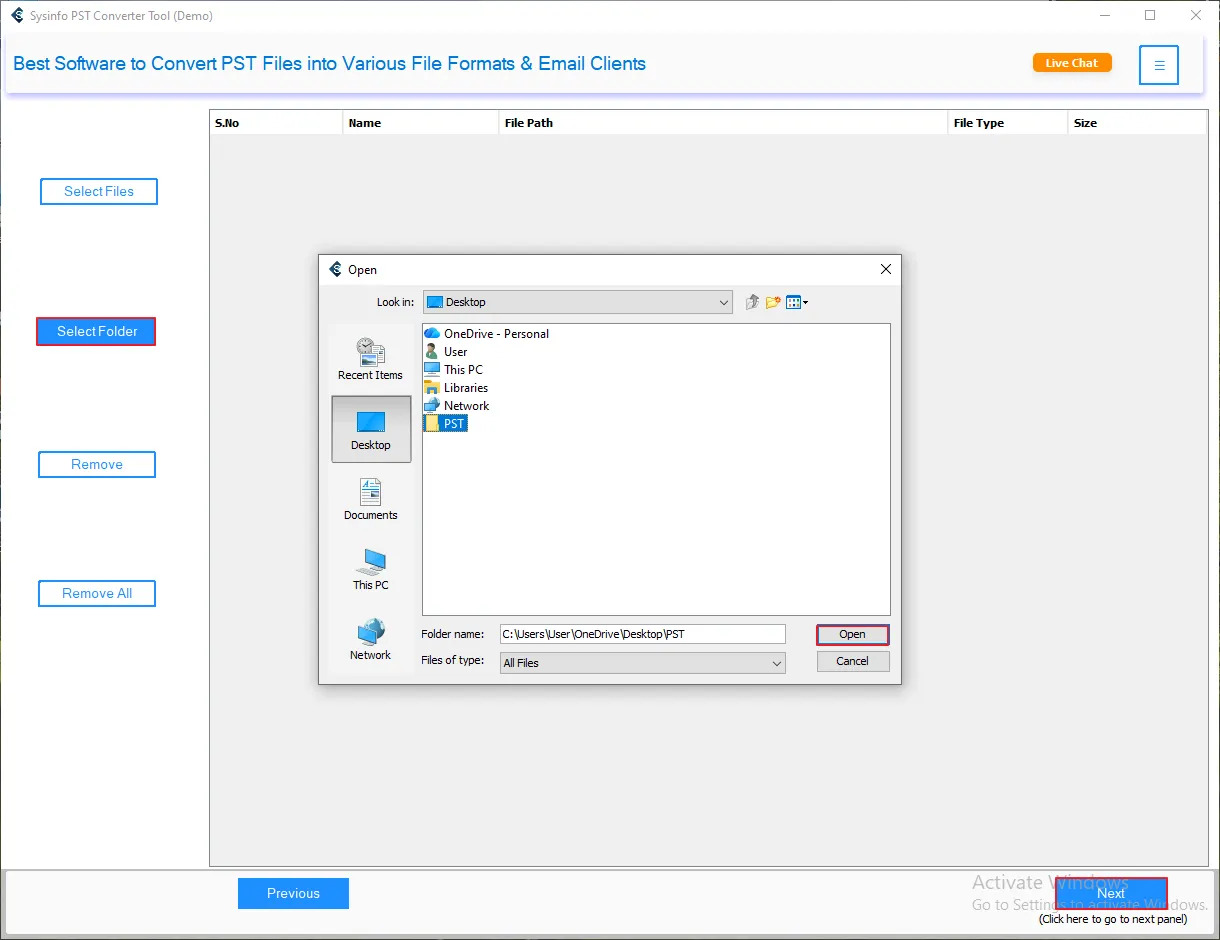This screenshot has height=940, width=1220.
Task: Click the Open dialog title logo icon
Action: coord(335,269)
